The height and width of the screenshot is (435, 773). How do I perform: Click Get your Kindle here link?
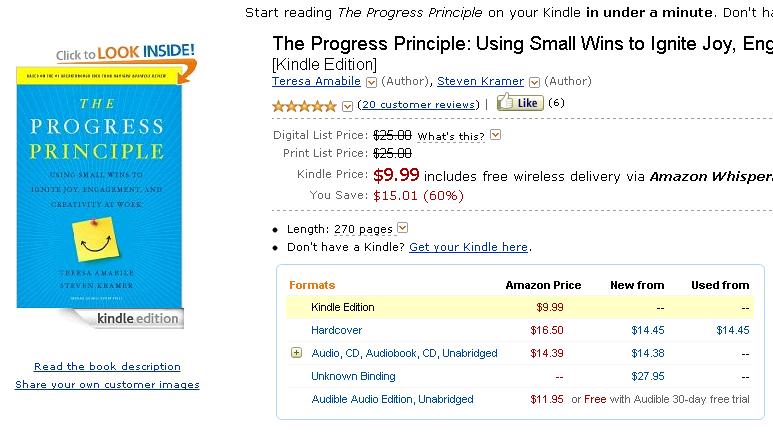pyautogui.click(x=468, y=247)
